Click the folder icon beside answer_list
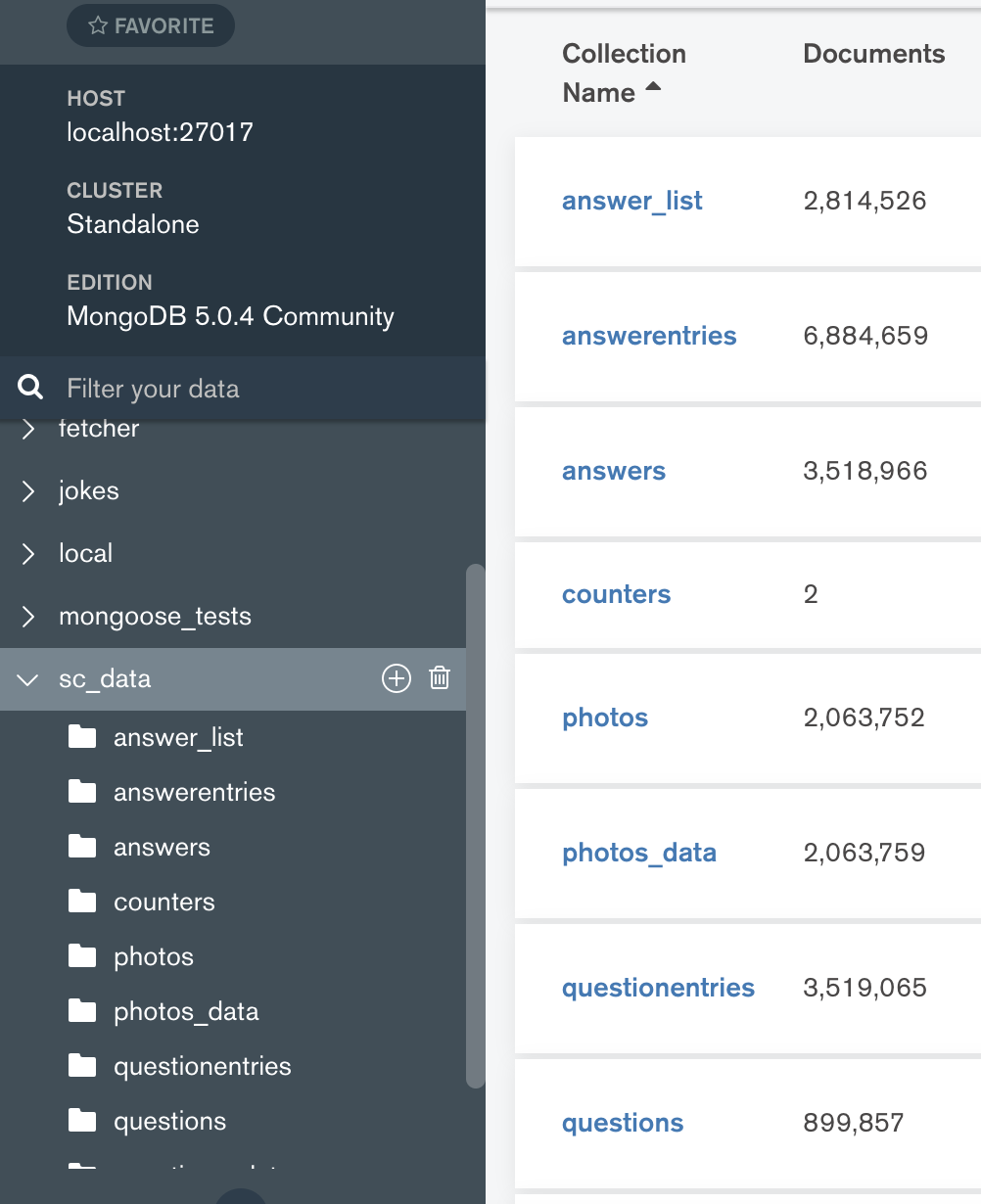Image resolution: width=981 pixels, height=1204 pixels. [82, 737]
